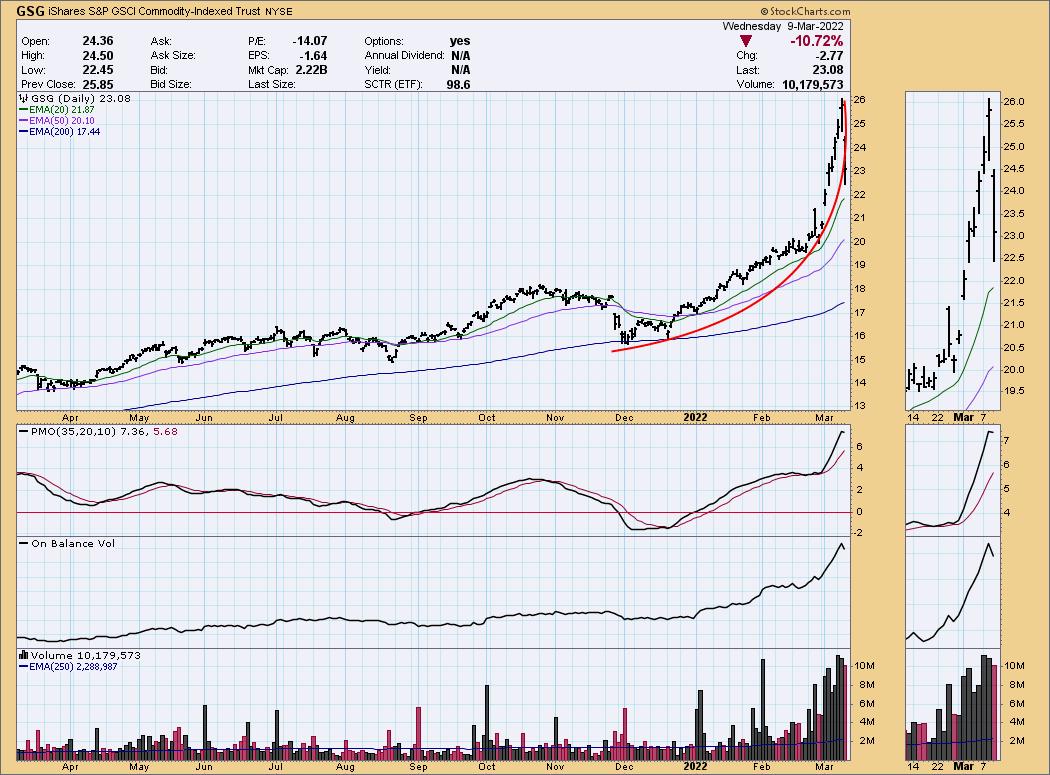Viewport: 1050px width, 775px height.
Task: Select the High value 24.50
Action: point(98,56)
